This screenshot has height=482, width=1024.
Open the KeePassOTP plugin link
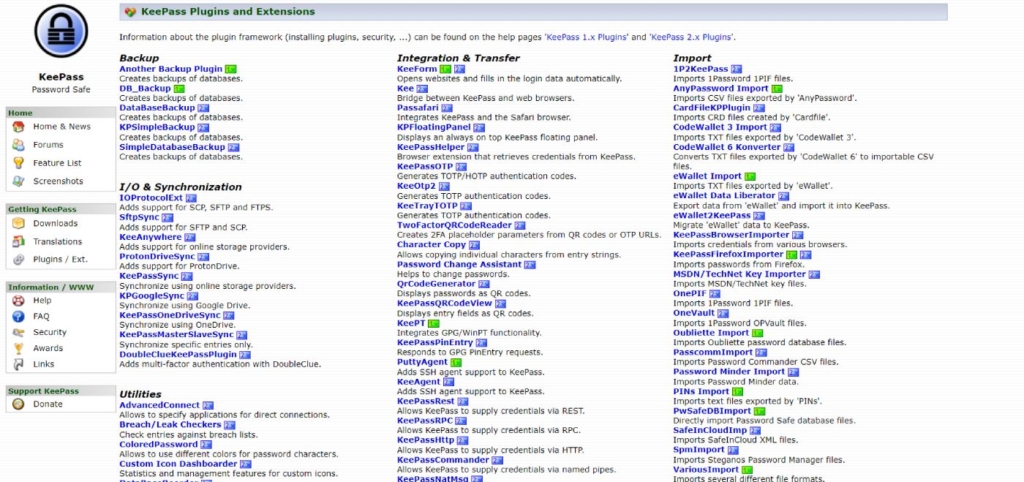tap(425, 167)
